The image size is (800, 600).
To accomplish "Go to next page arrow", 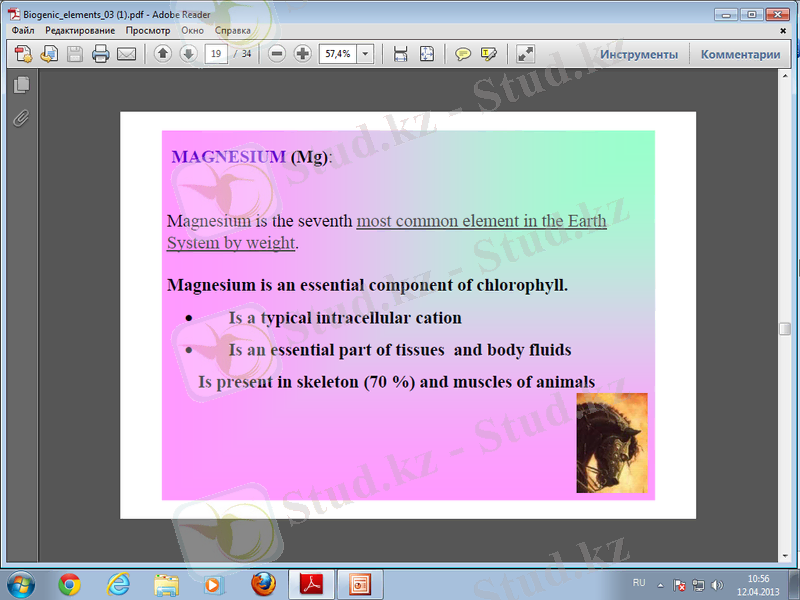I will pyautogui.click(x=187, y=54).
